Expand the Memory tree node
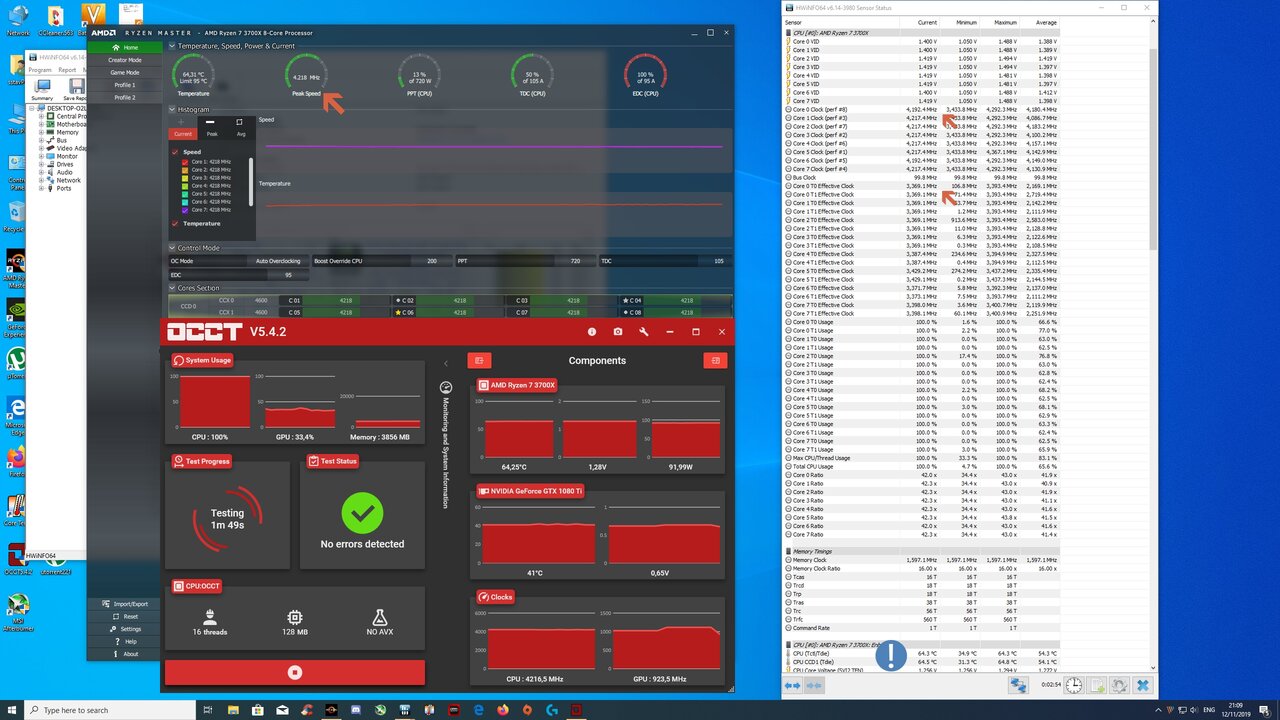 41,132
